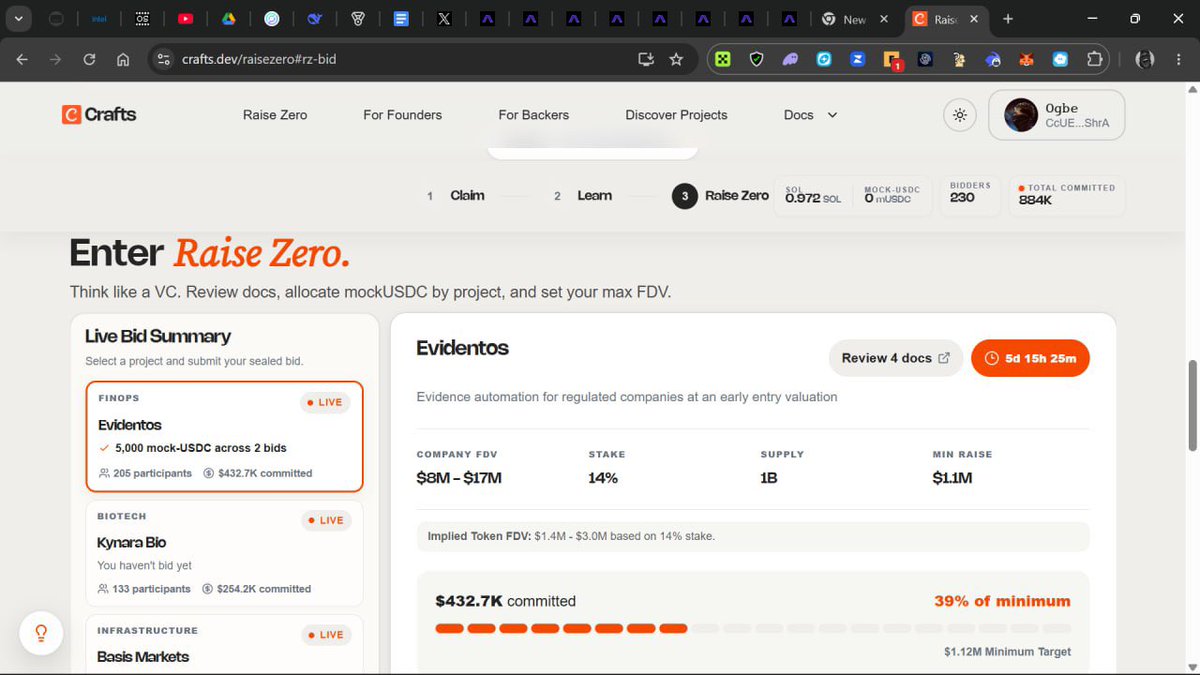The height and width of the screenshot is (675, 1200).
Task: Click 205 participants on Evidentos card
Action: [x=145, y=473]
